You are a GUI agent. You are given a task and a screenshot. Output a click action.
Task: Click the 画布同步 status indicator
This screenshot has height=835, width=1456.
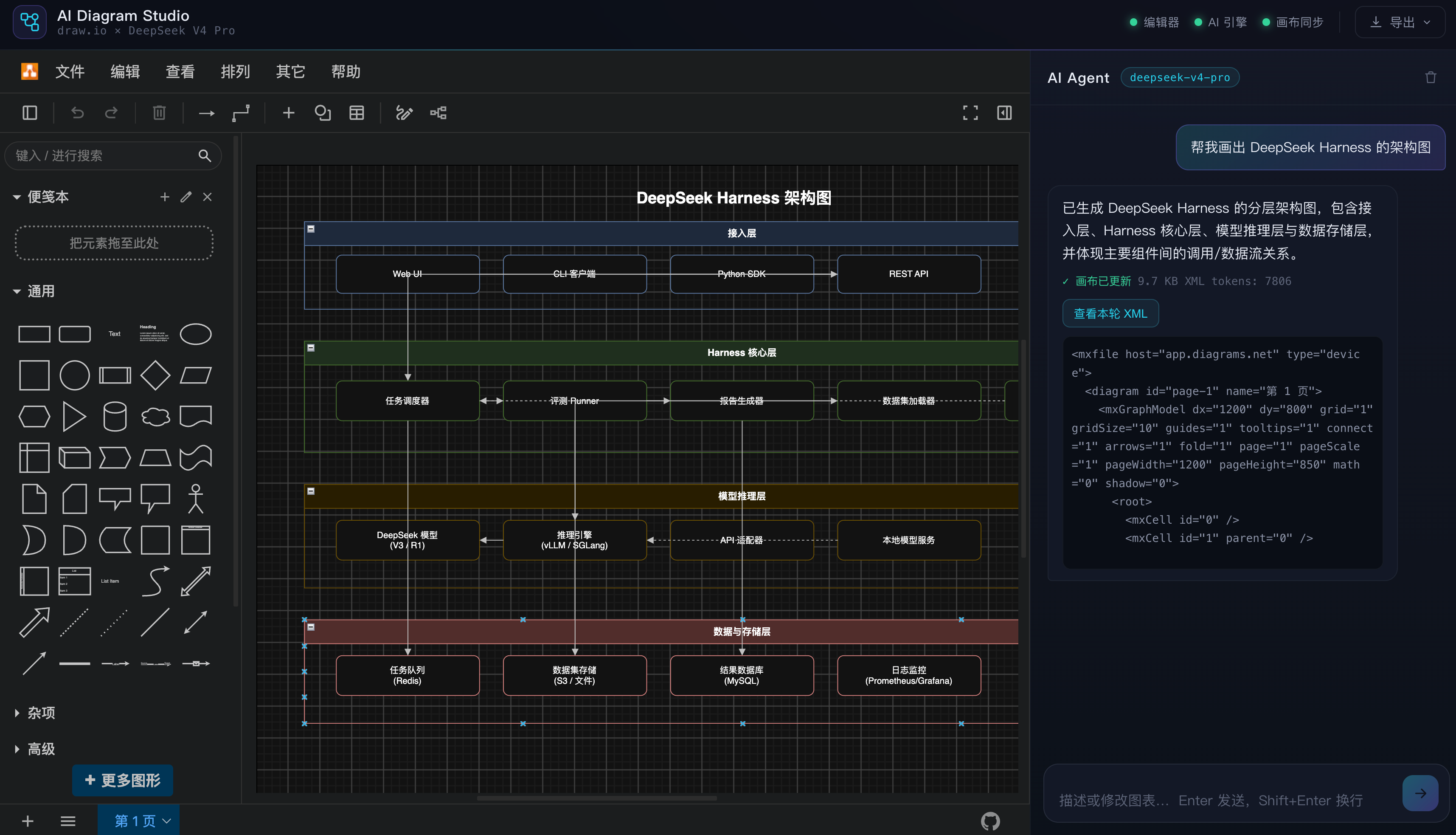1293,23
